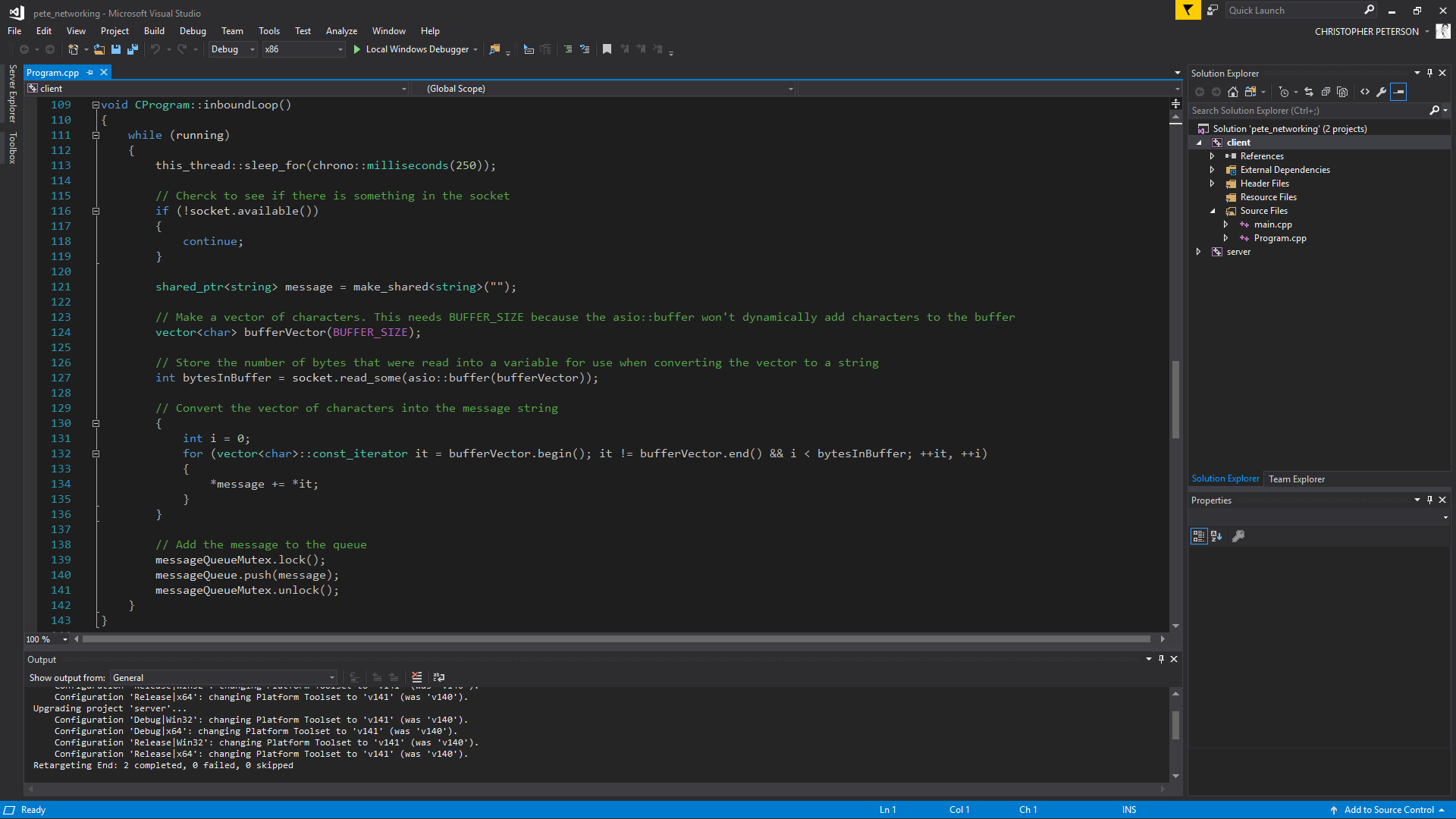Screen dimensions: 1456x819
Task: Click the Open File folder icon
Action: 99,49
